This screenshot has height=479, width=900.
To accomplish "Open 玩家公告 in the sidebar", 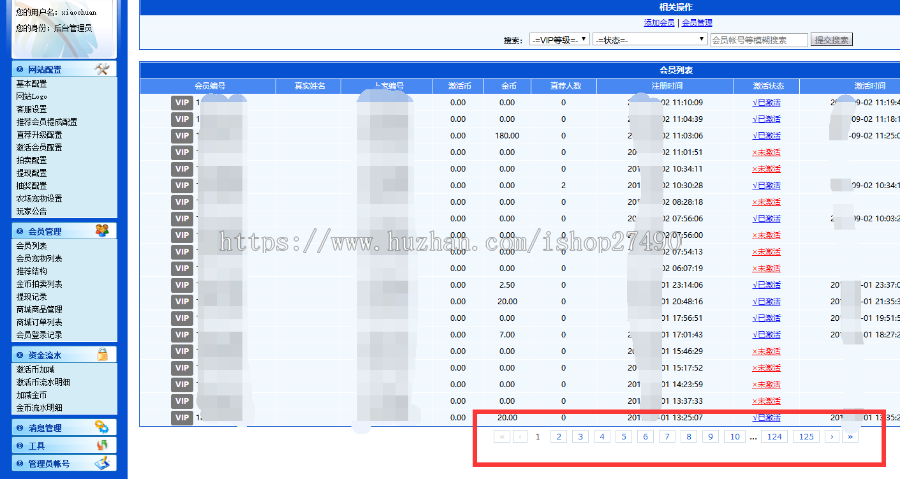I will (32, 211).
